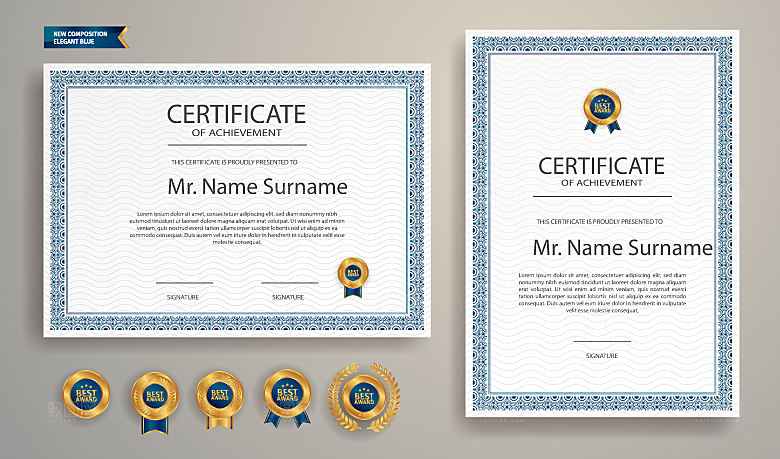Select the badge with gold ribbon tail
Screen dimensions: 780x459
point(219,399)
